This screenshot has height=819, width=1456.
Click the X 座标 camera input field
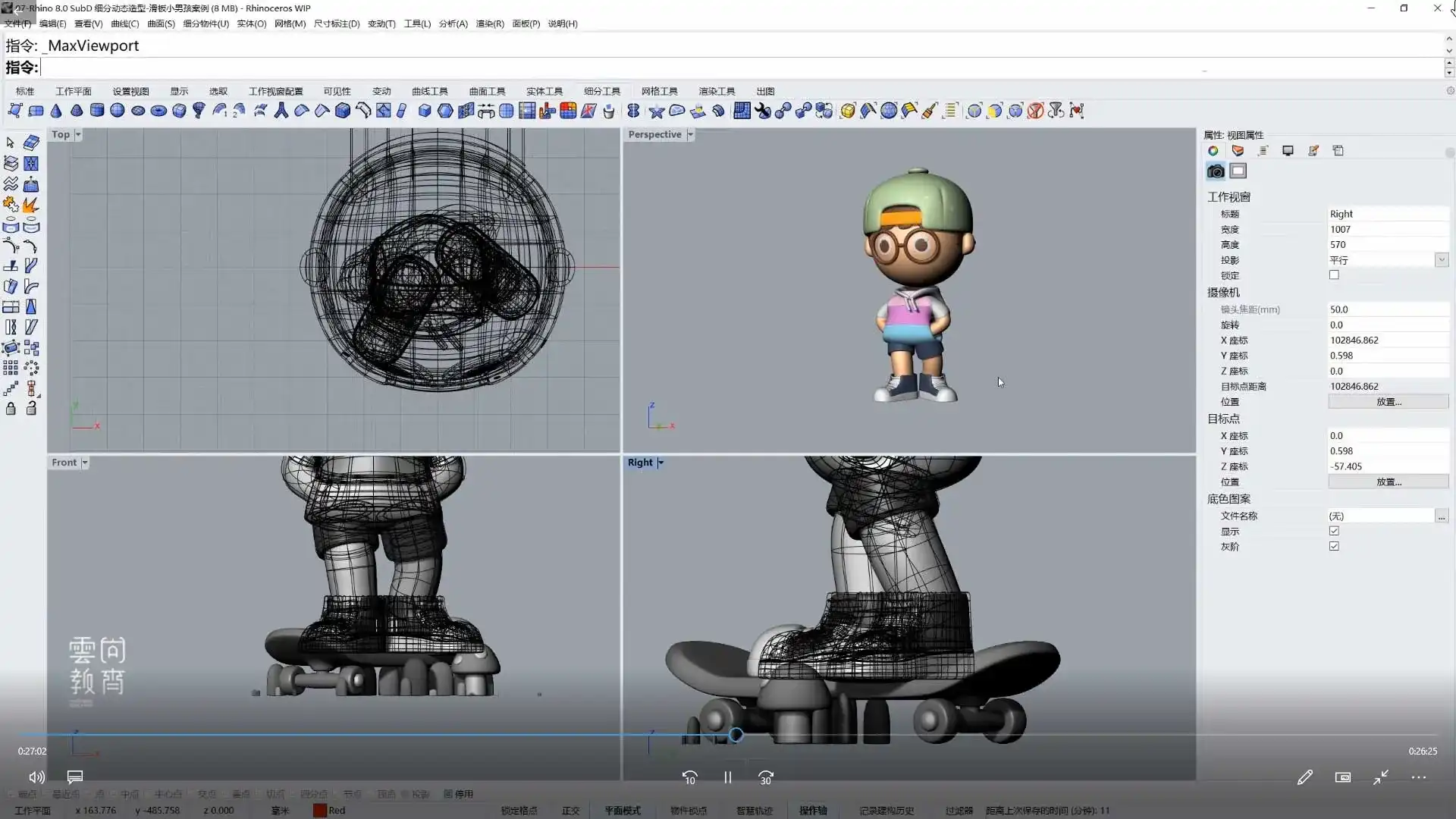(x=1386, y=340)
